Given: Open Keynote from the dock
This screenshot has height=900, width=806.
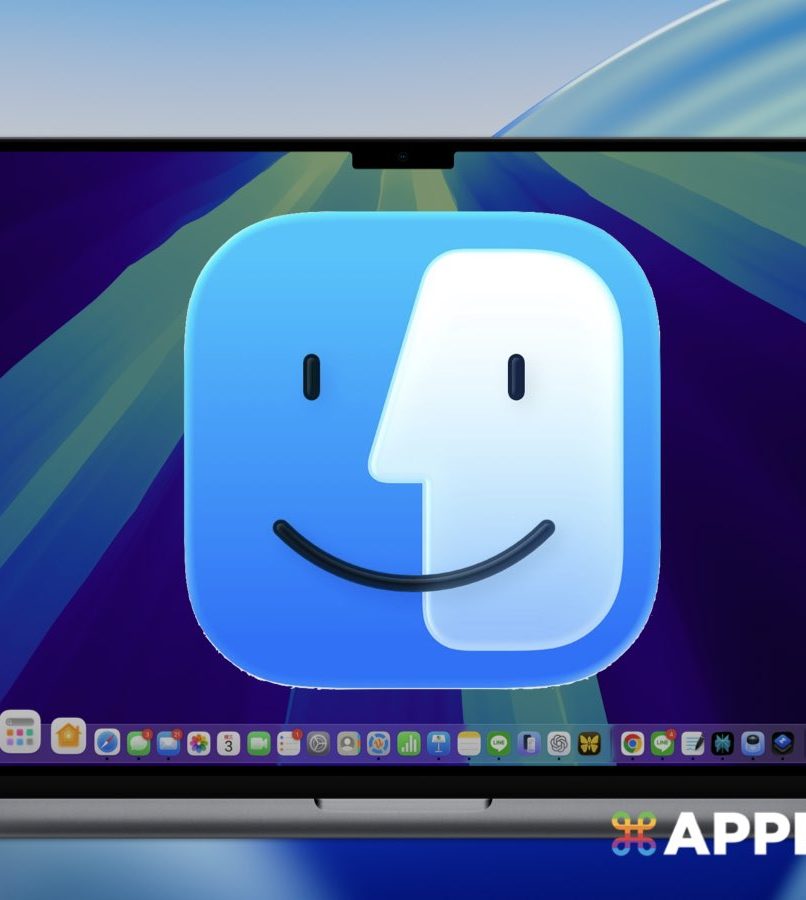Looking at the screenshot, I should coord(438,743).
